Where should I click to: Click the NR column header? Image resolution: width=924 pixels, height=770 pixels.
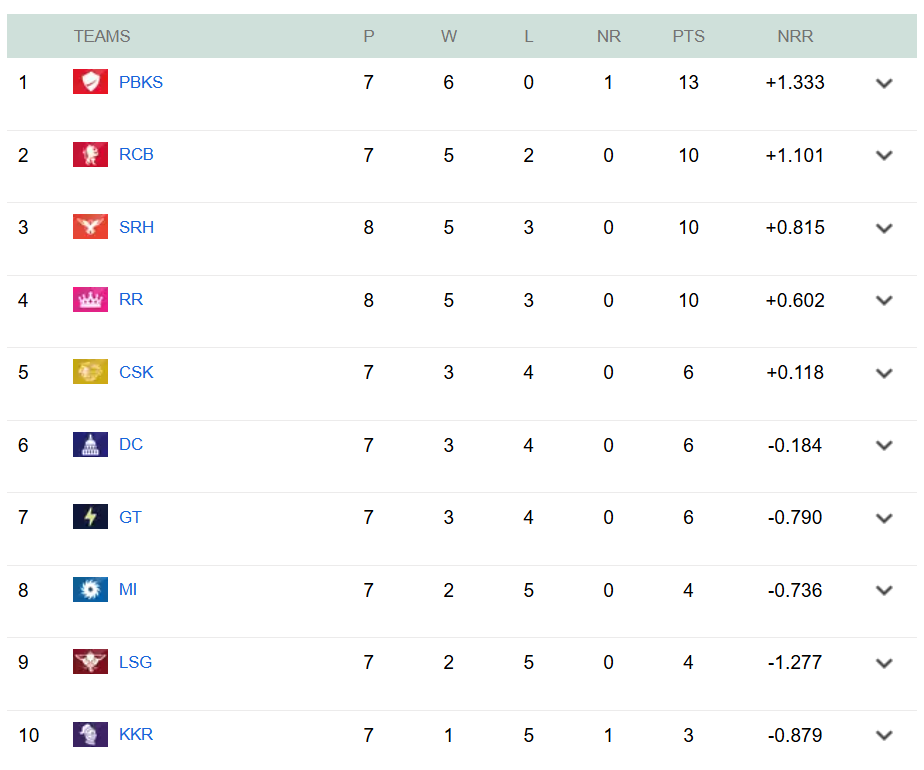tap(608, 36)
